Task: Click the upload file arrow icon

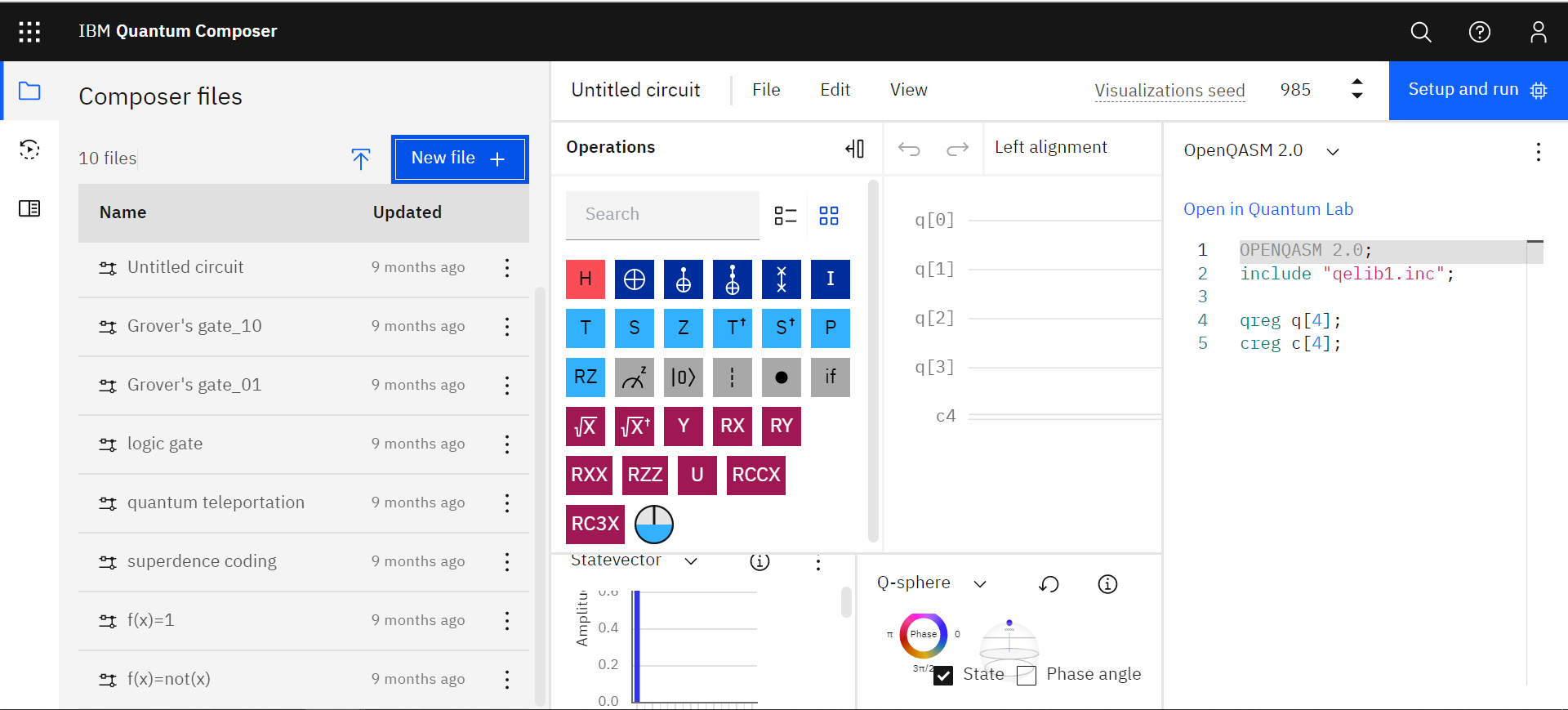Action: (361, 159)
